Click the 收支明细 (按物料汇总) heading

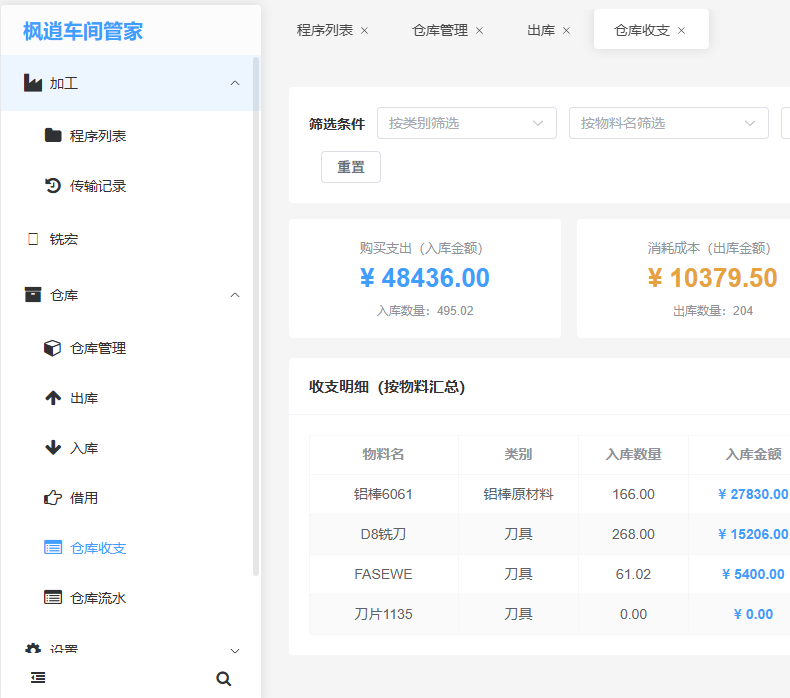pos(387,387)
